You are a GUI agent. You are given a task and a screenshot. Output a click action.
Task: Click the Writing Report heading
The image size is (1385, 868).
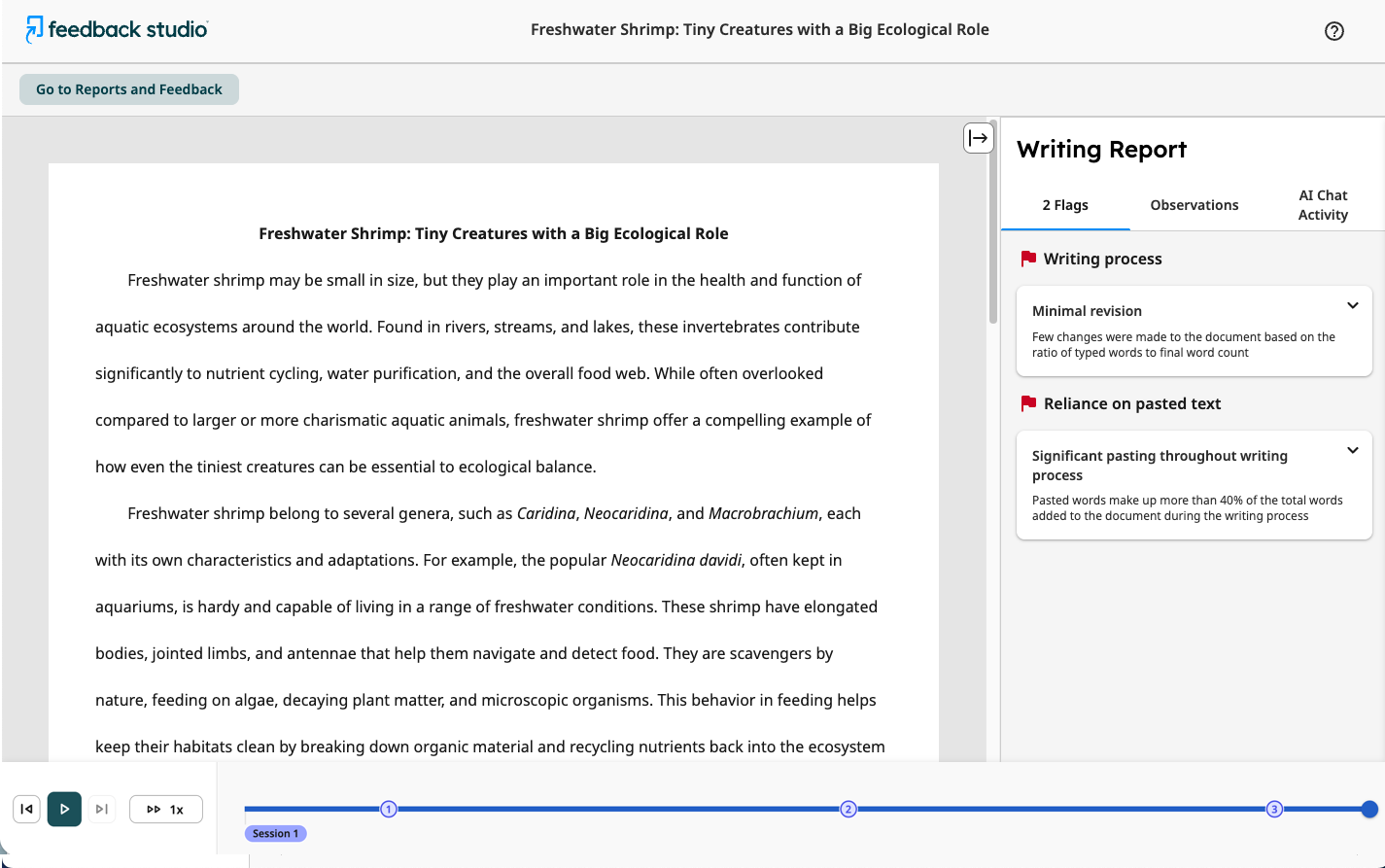pos(1102,150)
